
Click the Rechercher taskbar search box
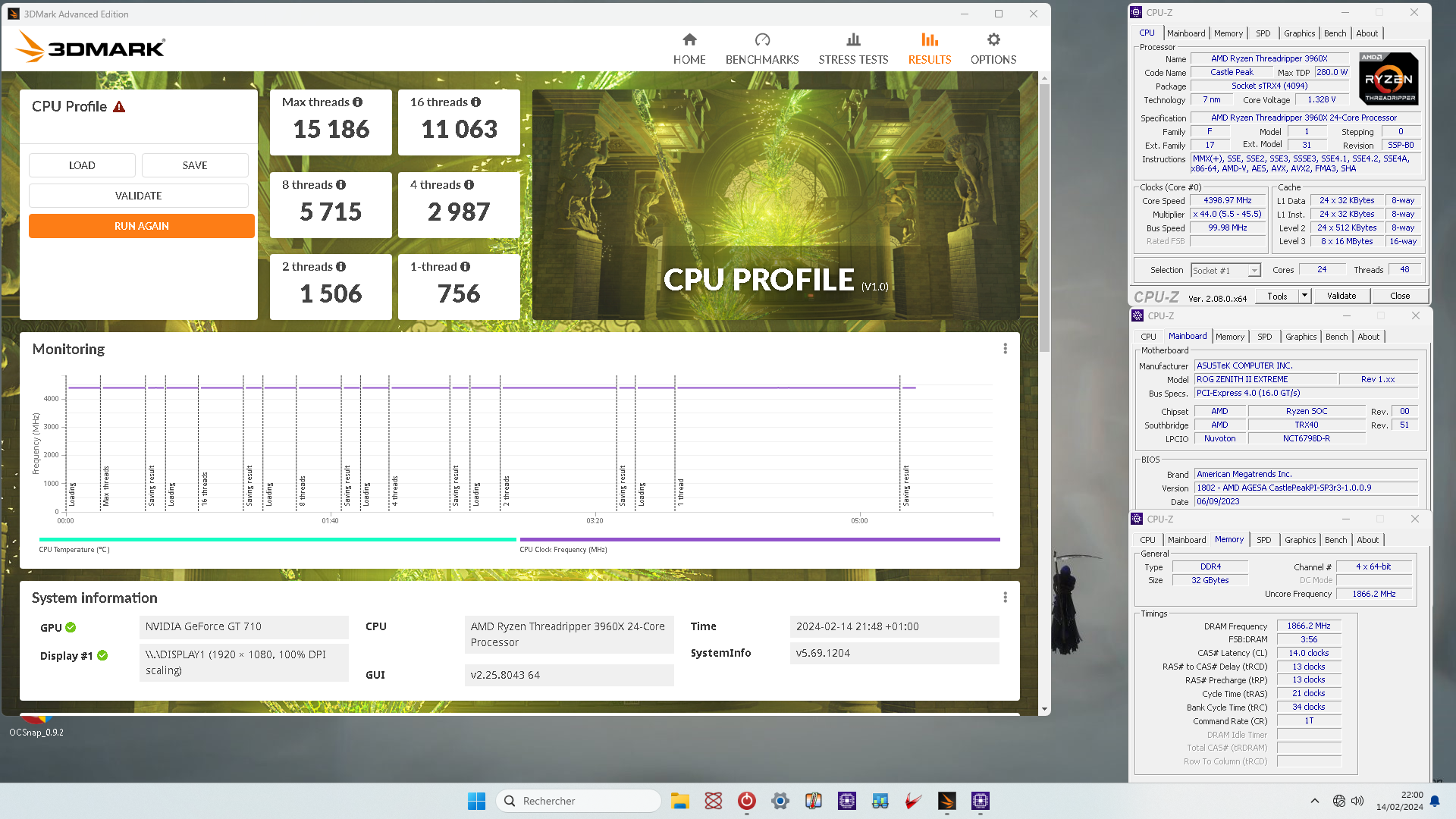[578, 801]
